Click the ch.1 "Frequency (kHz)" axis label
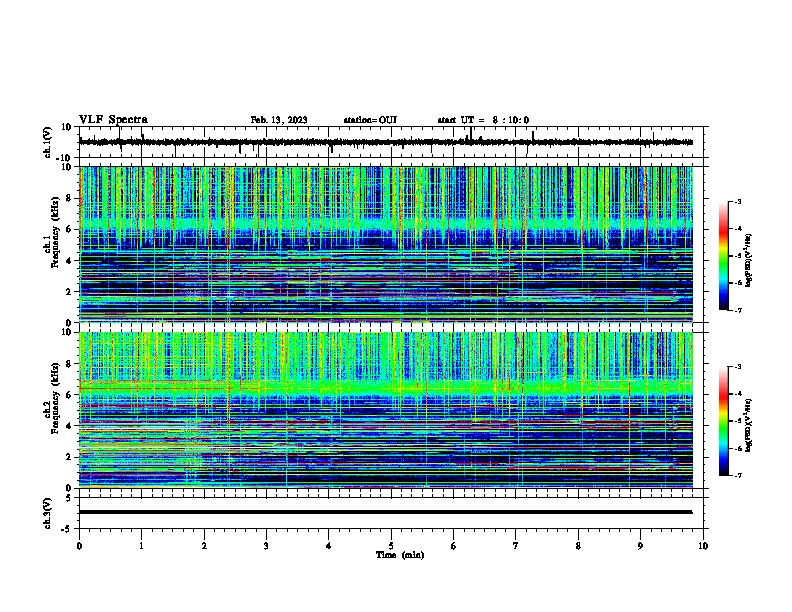The width and height of the screenshot is (792, 612). pyautogui.click(x=55, y=233)
